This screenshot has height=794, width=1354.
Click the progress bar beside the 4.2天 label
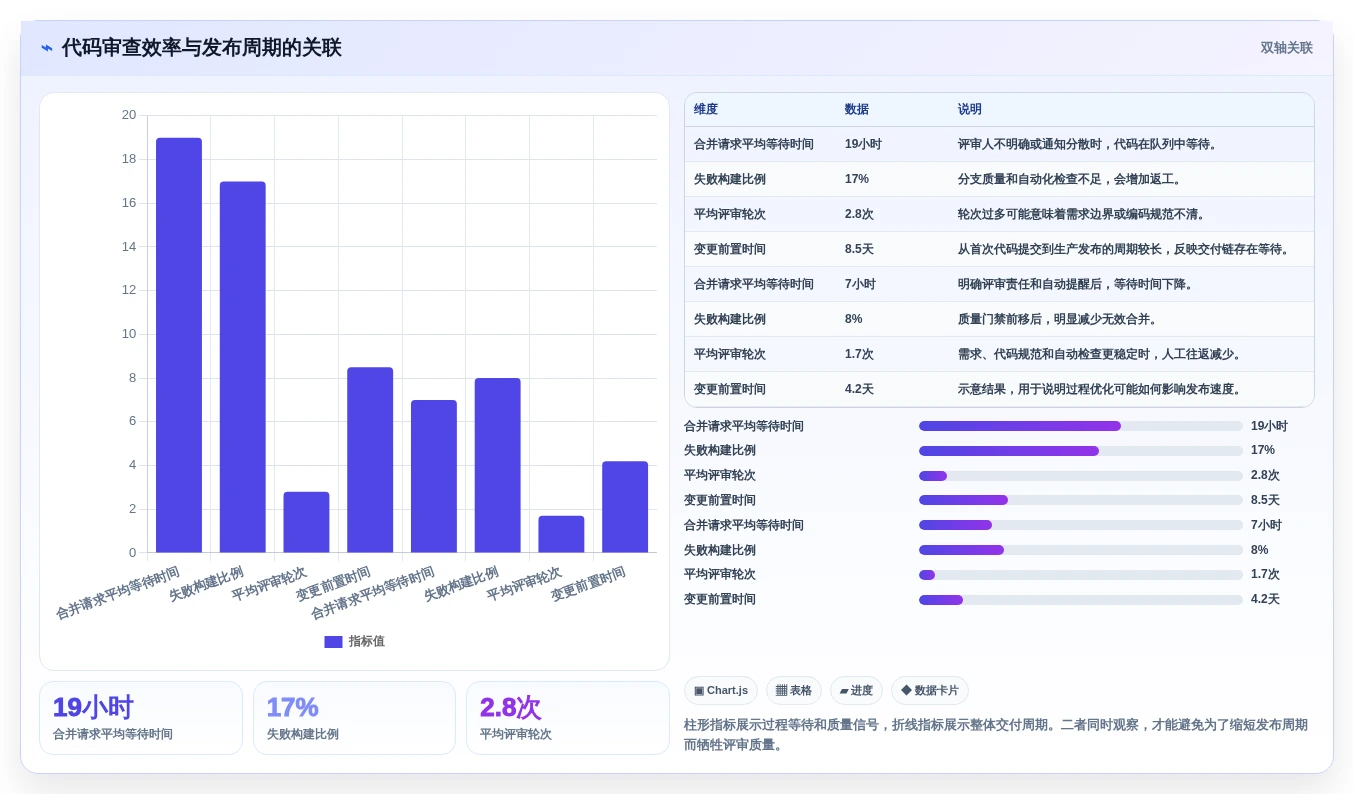coord(1081,600)
